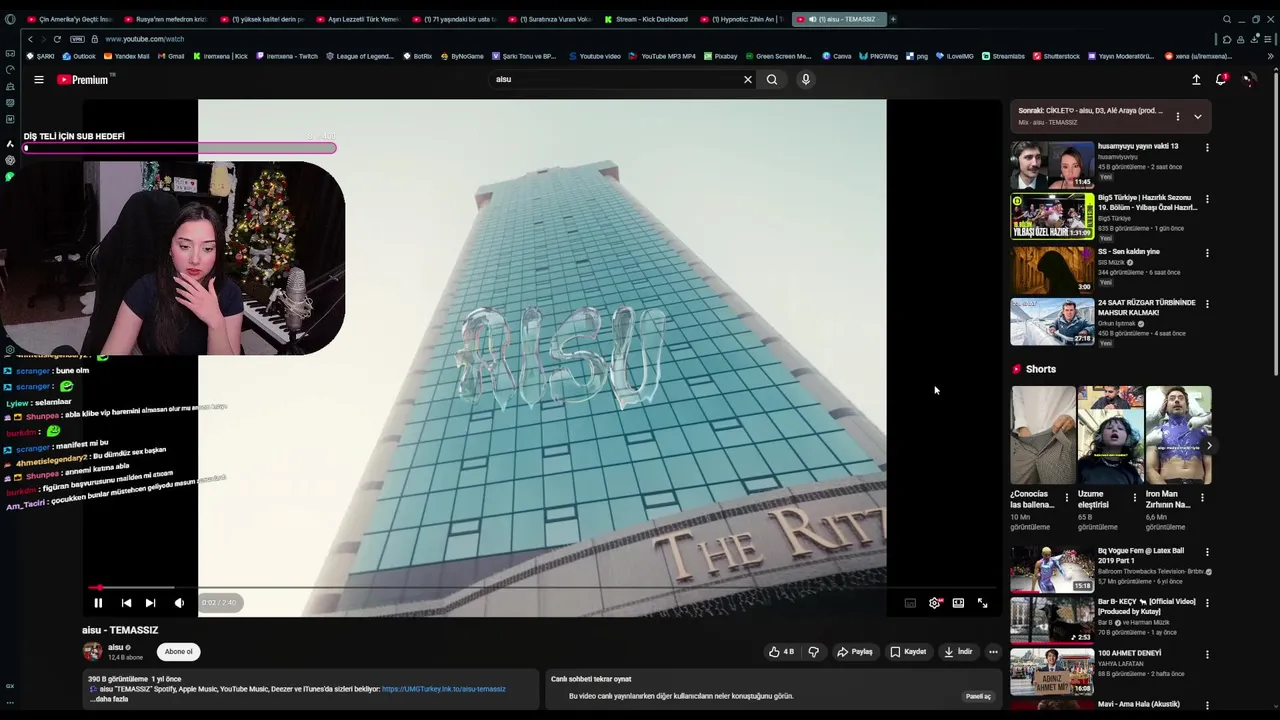The width and height of the screenshot is (1280, 720).
Task: Download the video via İndir
Action: tap(957, 652)
